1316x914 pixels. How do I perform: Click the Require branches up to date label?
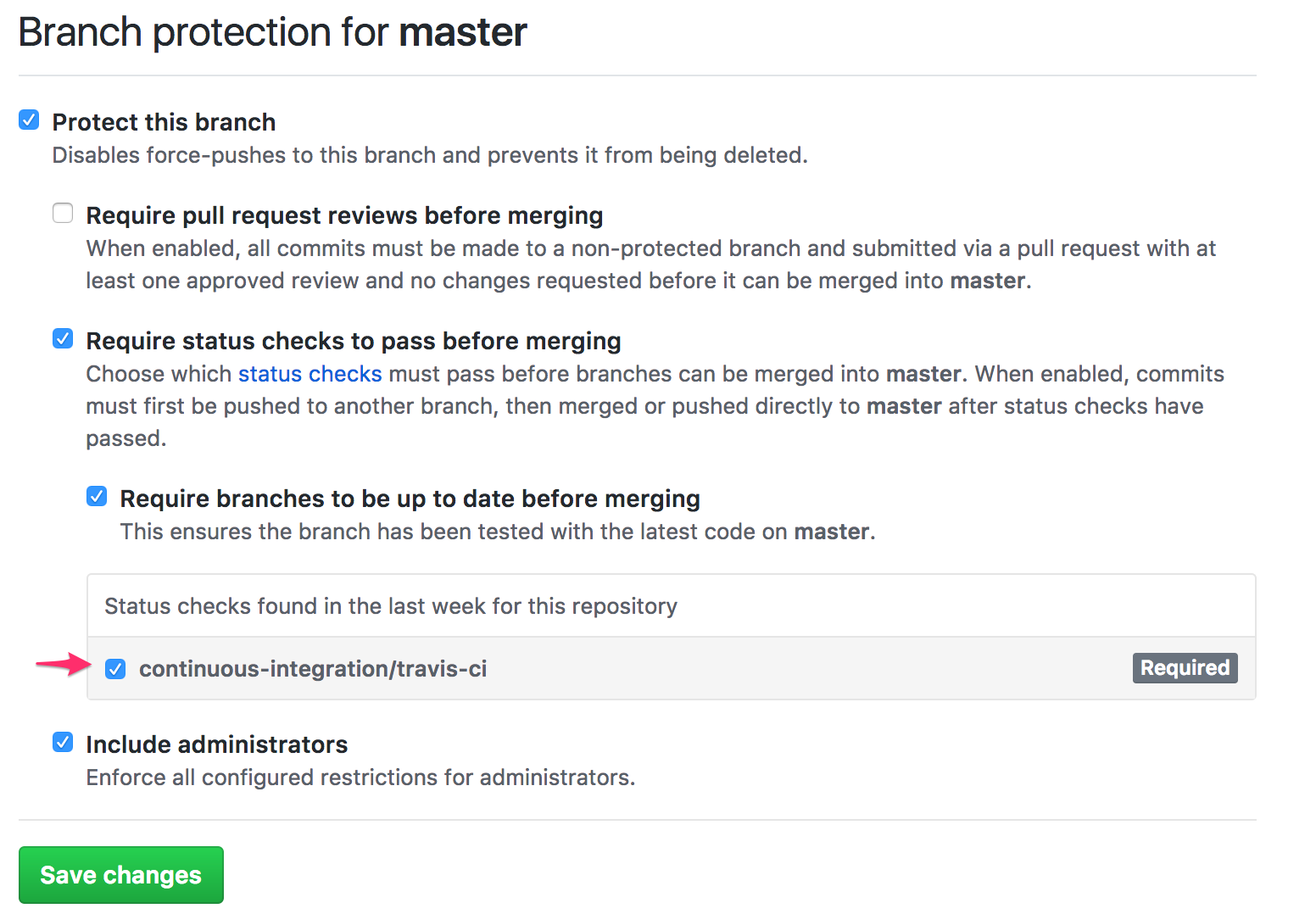410,499
